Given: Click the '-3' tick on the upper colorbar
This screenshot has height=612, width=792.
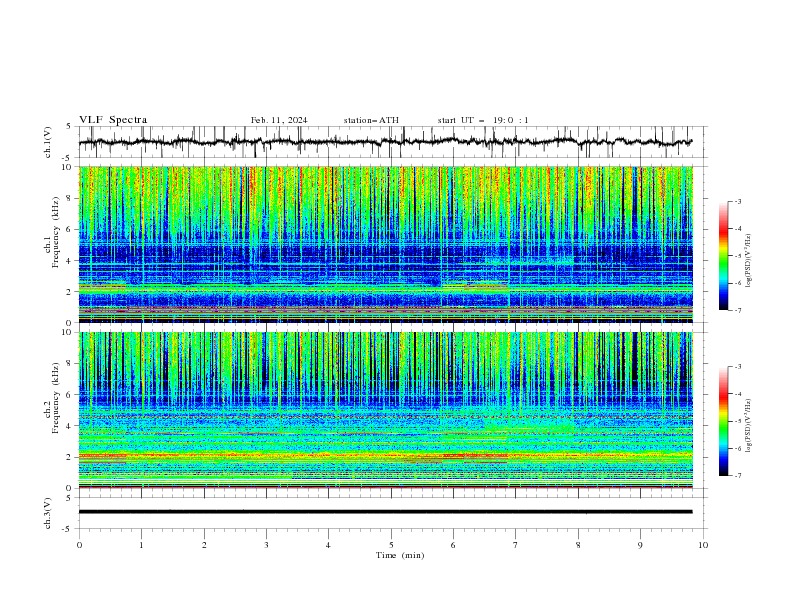Looking at the screenshot, I should [x=737, y=201].
